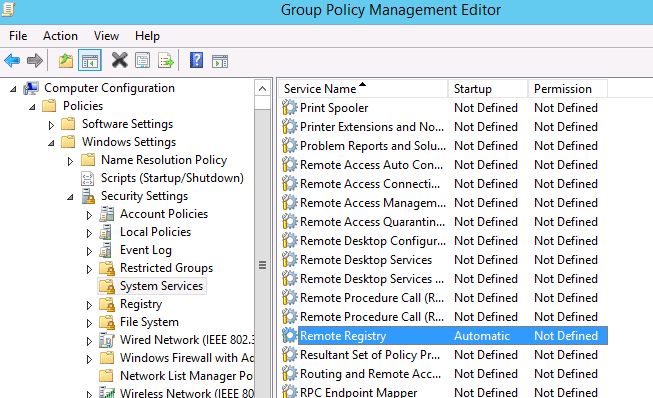The image size is (653, 398).
Task: Expand the Local Policies node arrow
Action: (x=89, y=233)
